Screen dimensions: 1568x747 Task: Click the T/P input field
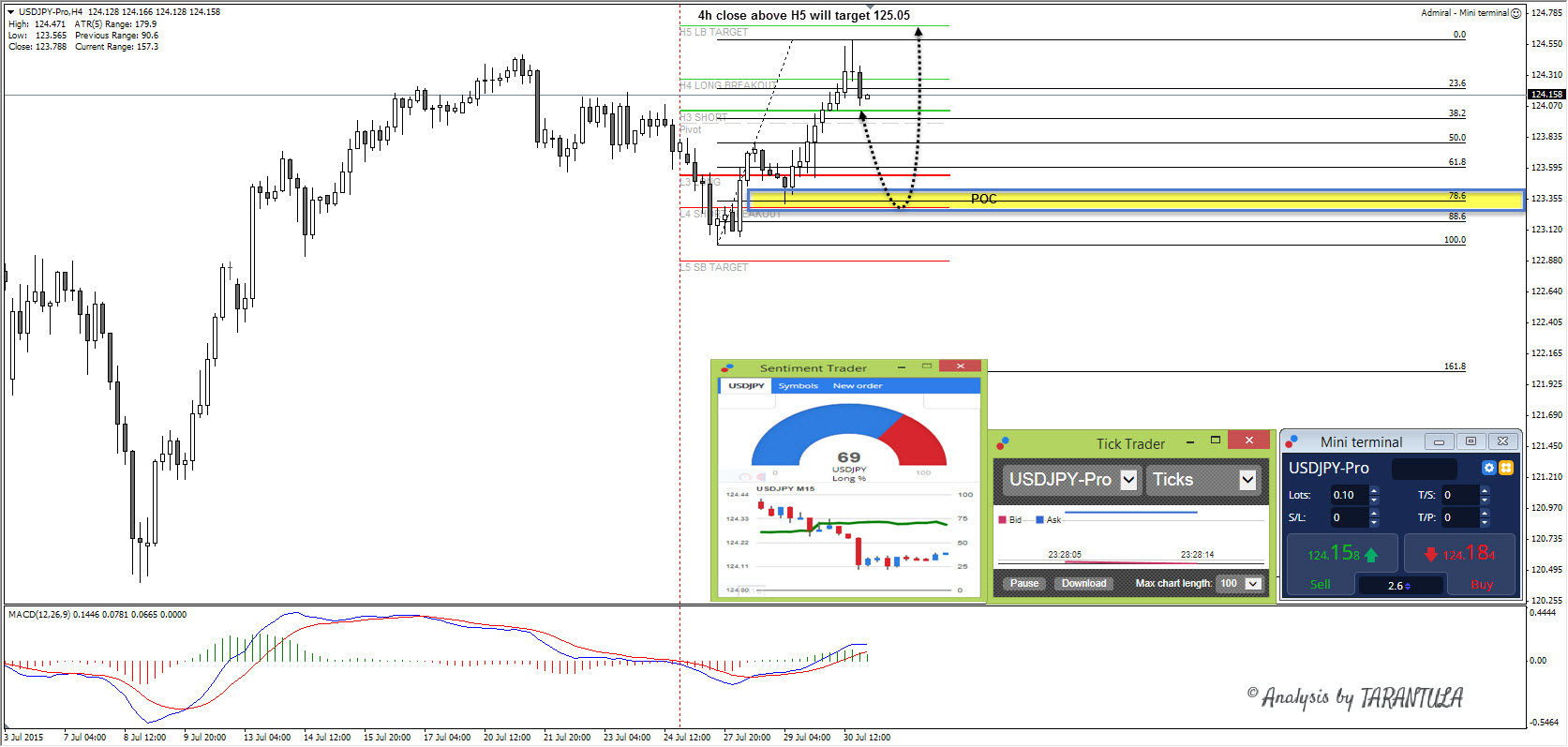1459,517
